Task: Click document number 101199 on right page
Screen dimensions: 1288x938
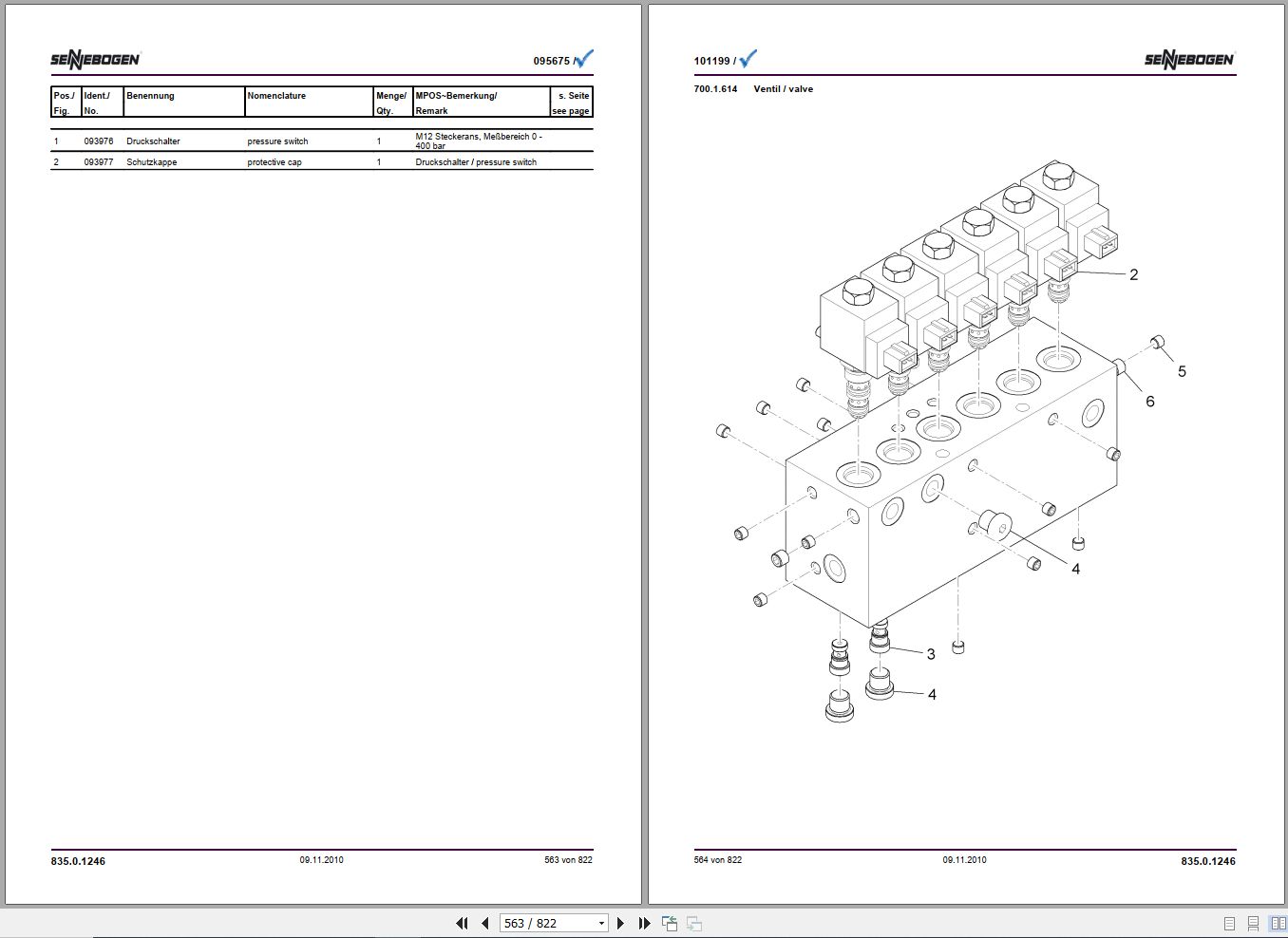Action: [712, 61]
